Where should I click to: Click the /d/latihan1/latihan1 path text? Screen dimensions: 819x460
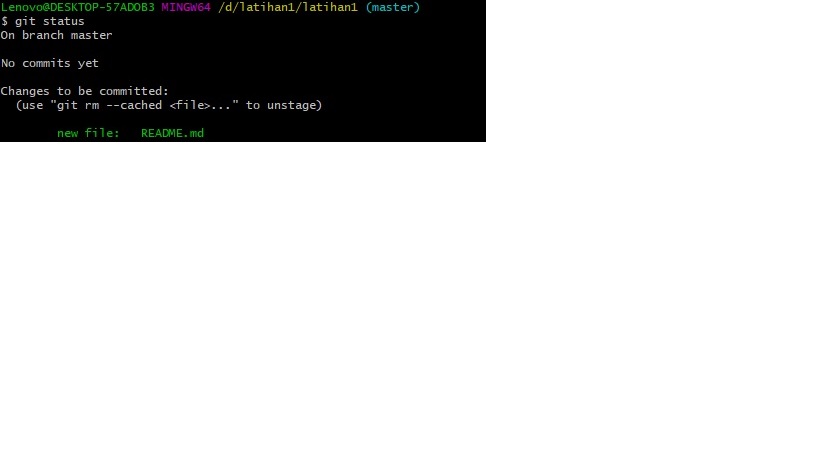coord(288,7)
